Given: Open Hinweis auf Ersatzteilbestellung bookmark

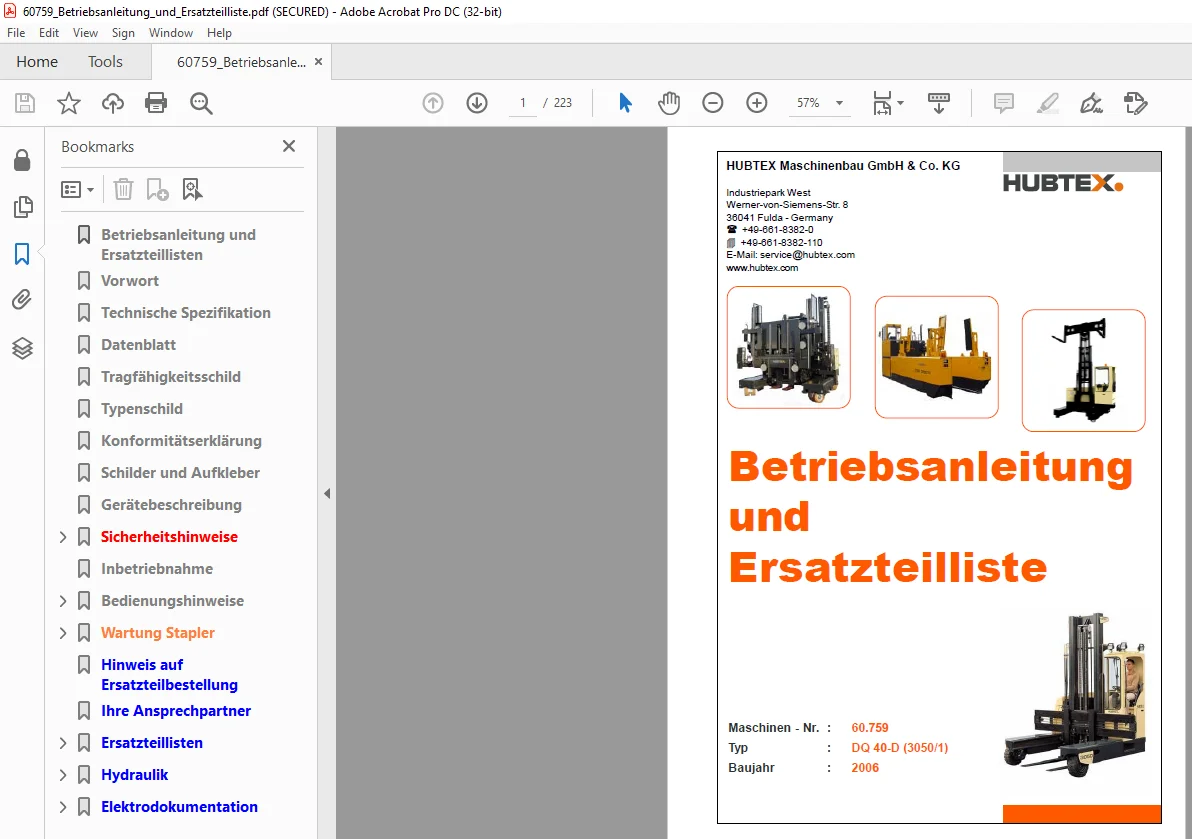Looking at the screenshot, I should [169, 675].
